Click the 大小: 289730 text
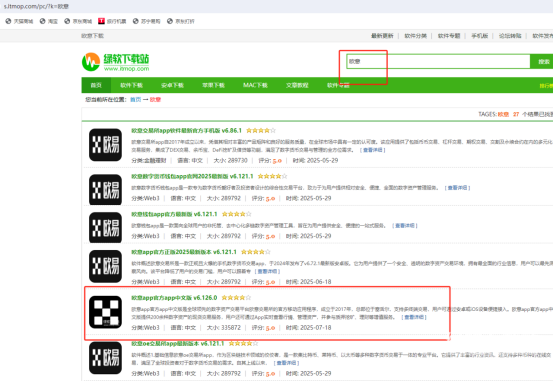This screenshot has width=554, height=381. pyautogui.click(x=231, y=160)
